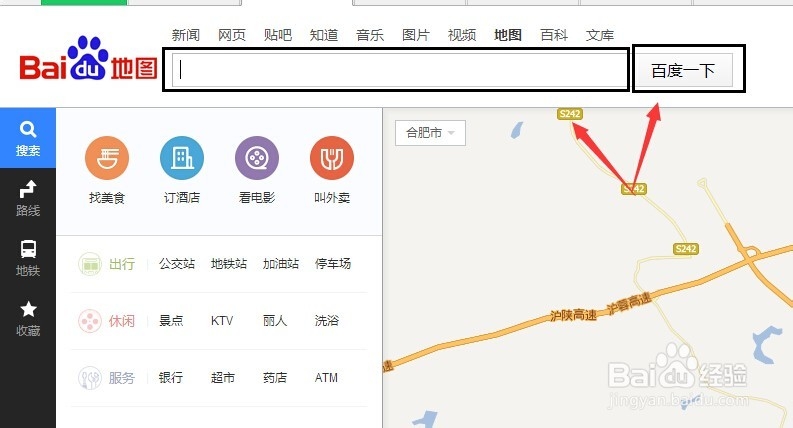Open the 收藏 favorites star icon
Screen dimensions: 793x428
coord(28,309)
